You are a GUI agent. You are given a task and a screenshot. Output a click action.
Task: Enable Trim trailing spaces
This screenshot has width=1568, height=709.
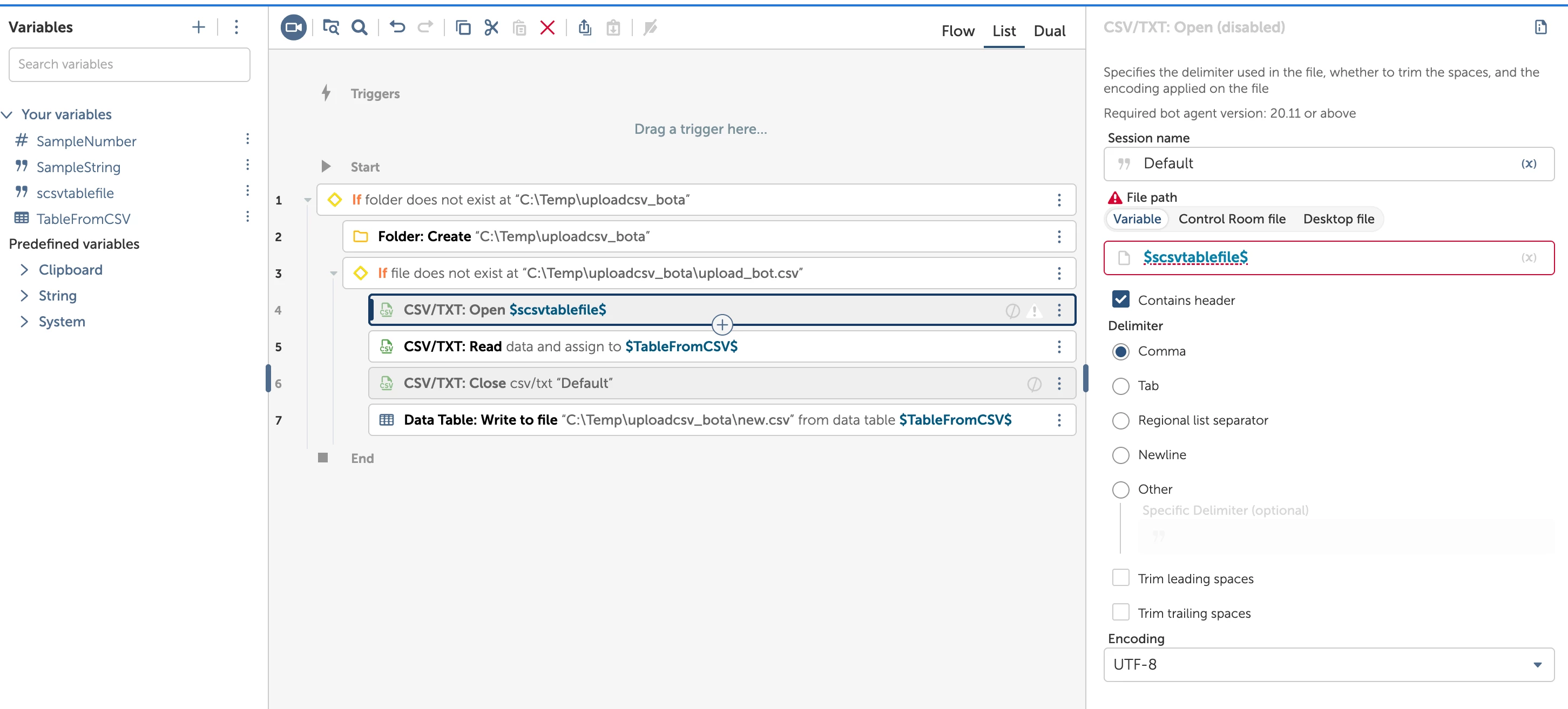(1120, 612)
